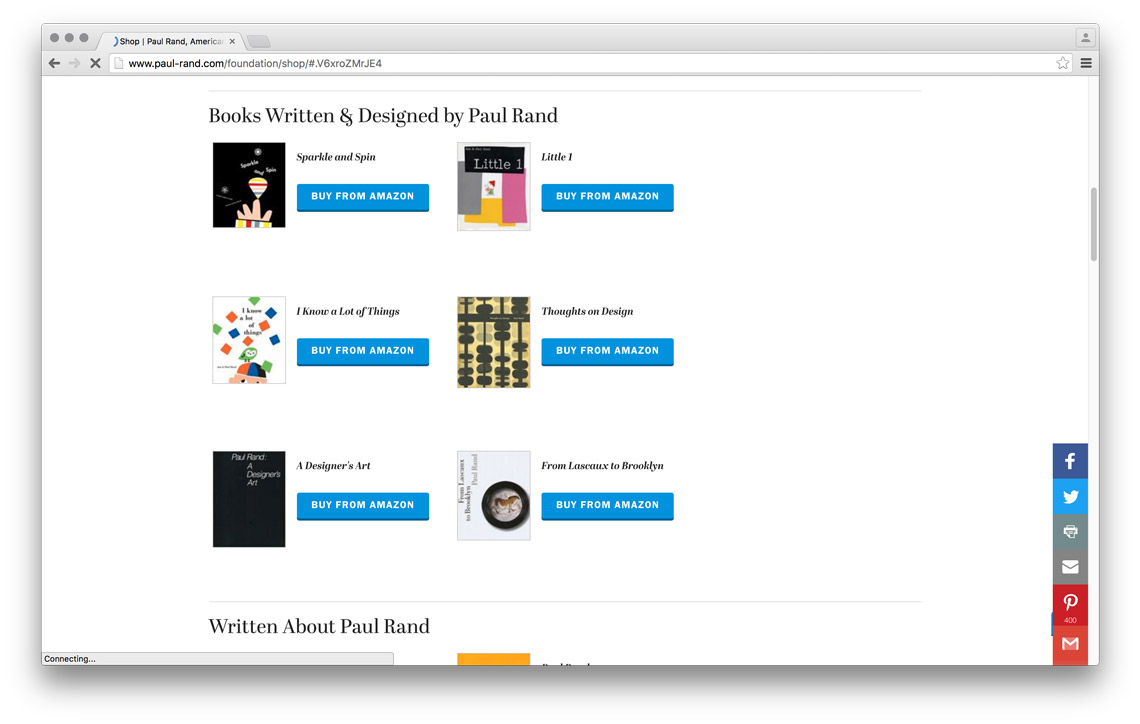Screen dimensions: 1140x724
Task: Share page via email envelope icon
Action: (x=1070, y=567)
